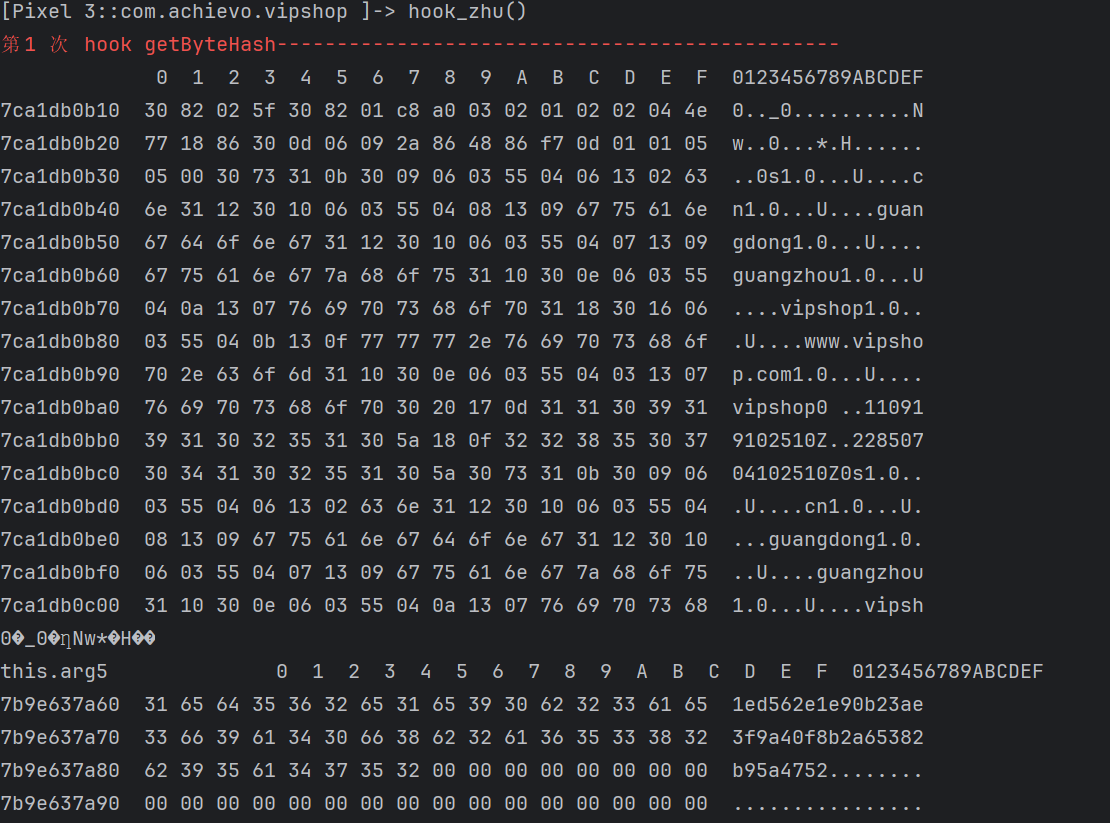This screenshot has height=823, width=1110.
Task: Click the ASCII text 9102510Z..228507
Action: 827,441
